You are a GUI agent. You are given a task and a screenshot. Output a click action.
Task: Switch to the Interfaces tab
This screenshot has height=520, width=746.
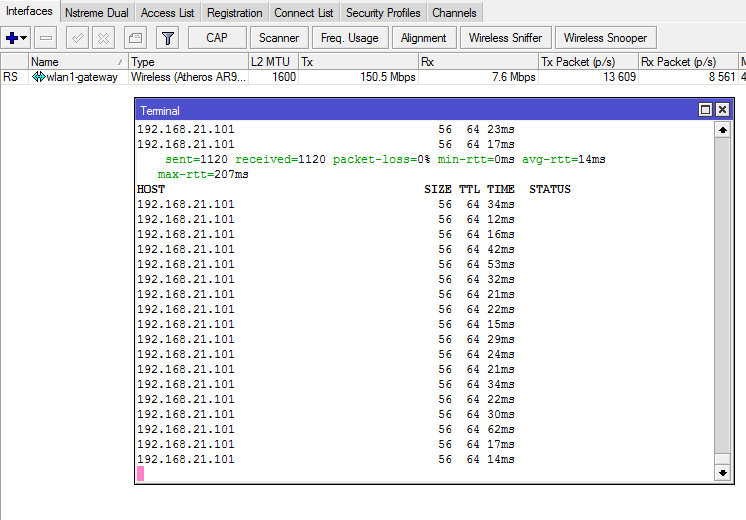pyautogui.click(x=29, y=11)
